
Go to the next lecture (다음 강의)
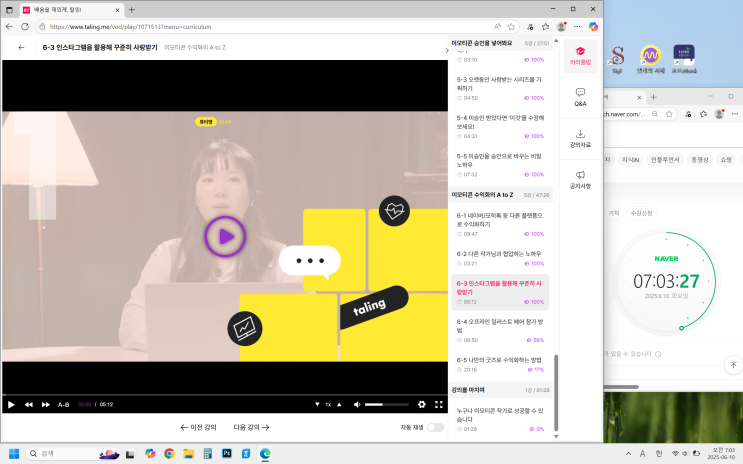pos(251,427)
